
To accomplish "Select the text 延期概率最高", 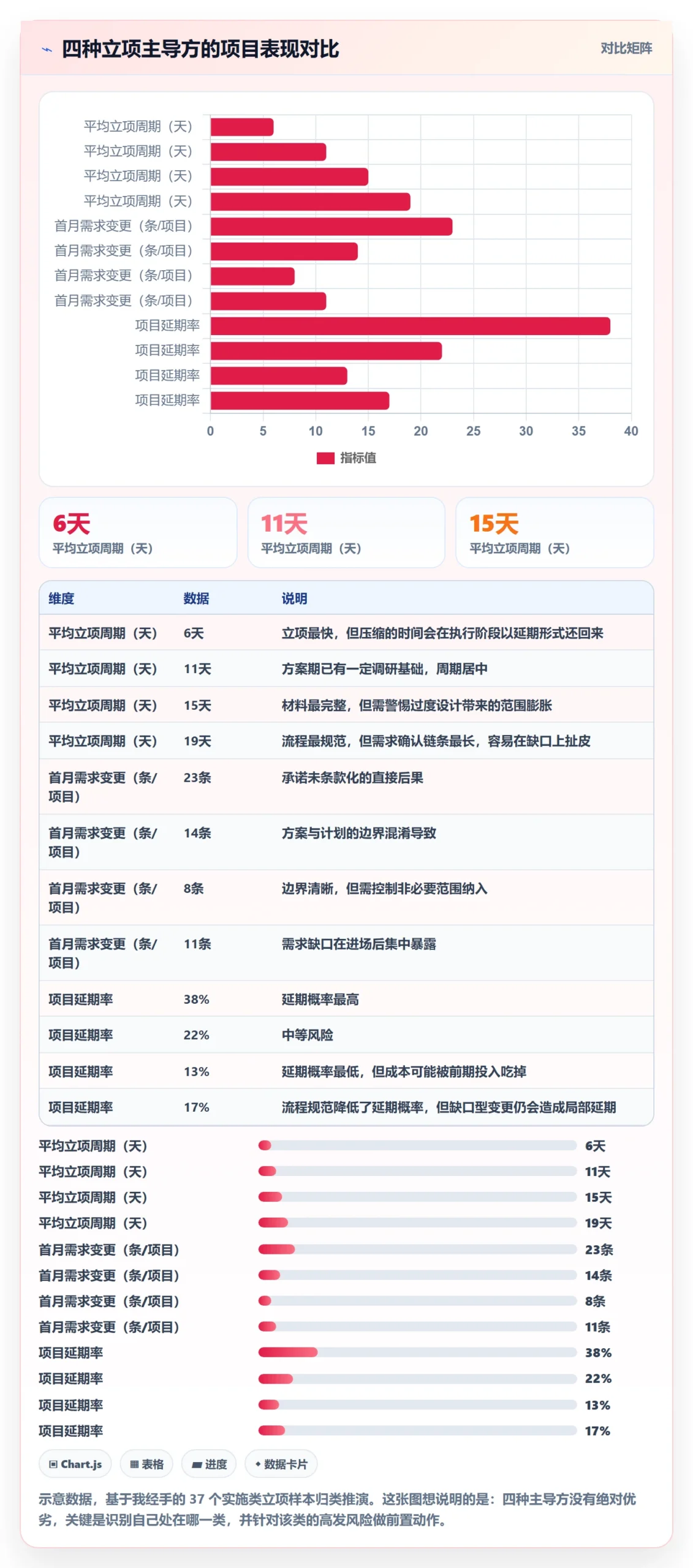I will tap(320, 999).
